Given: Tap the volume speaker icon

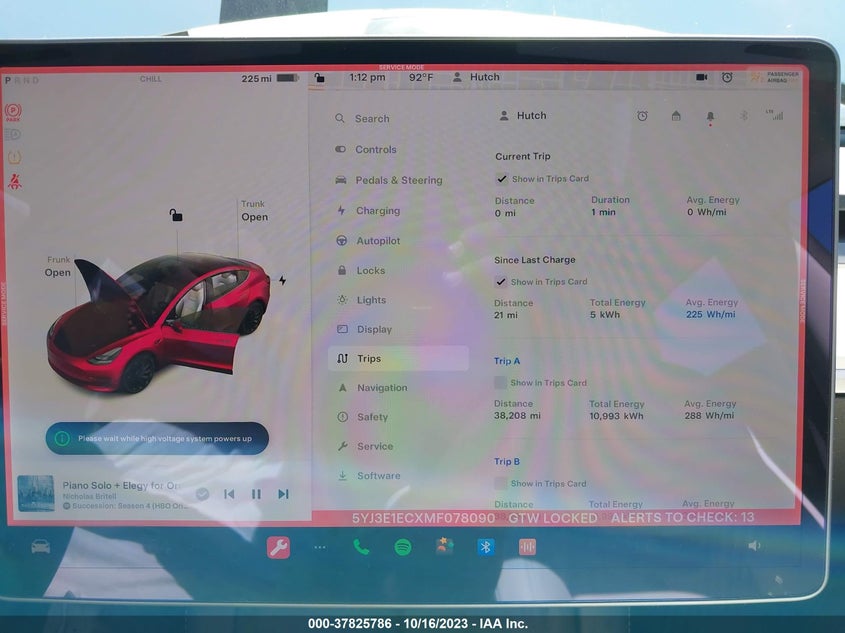Looking at the screenshot, I should (754, 546).
